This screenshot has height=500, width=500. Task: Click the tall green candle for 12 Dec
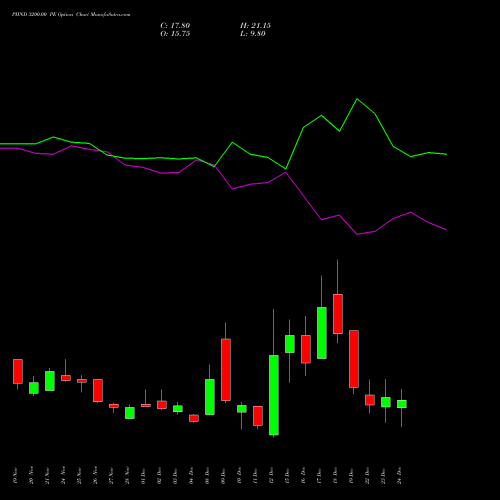[x=274, y=395]
